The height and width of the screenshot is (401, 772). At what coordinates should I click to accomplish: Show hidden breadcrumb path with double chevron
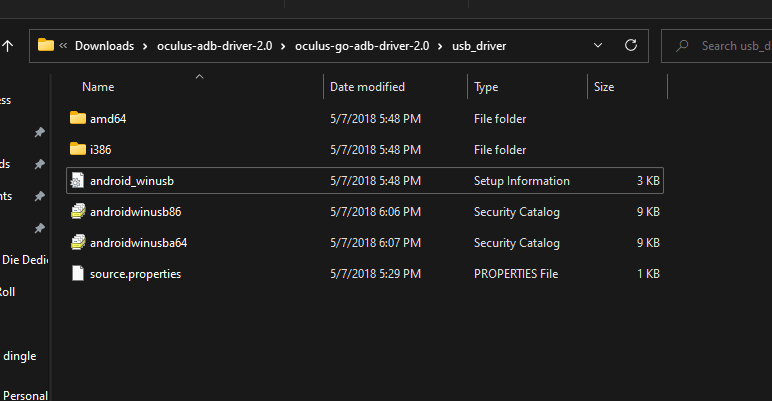click(x=64, y=46)
